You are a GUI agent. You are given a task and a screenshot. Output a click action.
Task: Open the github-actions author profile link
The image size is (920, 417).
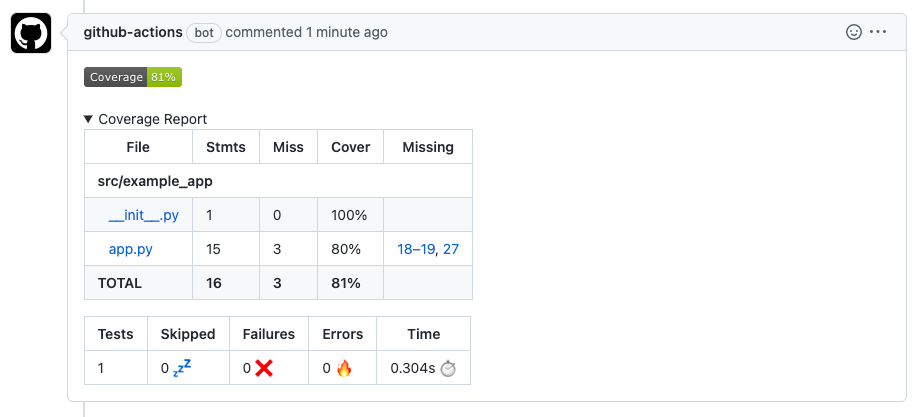[133, 32]
